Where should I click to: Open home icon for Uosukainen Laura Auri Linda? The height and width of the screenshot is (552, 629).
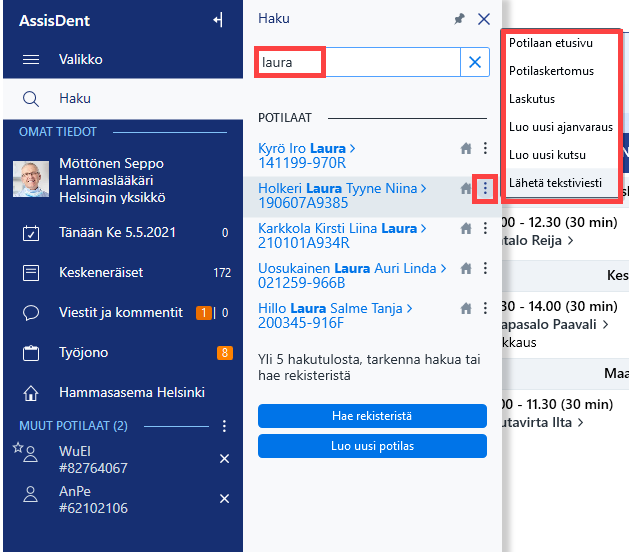pyautogui.click(x=466, y=268)
